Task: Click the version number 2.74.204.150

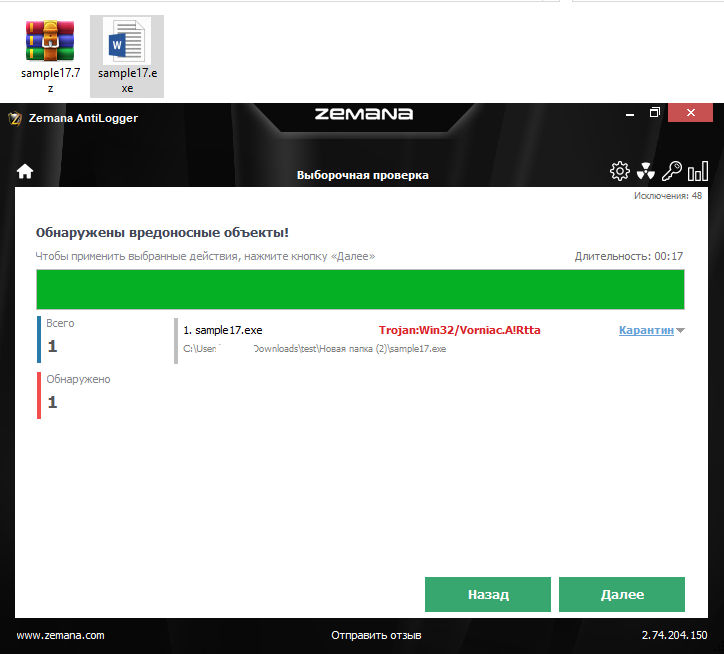Action: (x=674, y=636)
